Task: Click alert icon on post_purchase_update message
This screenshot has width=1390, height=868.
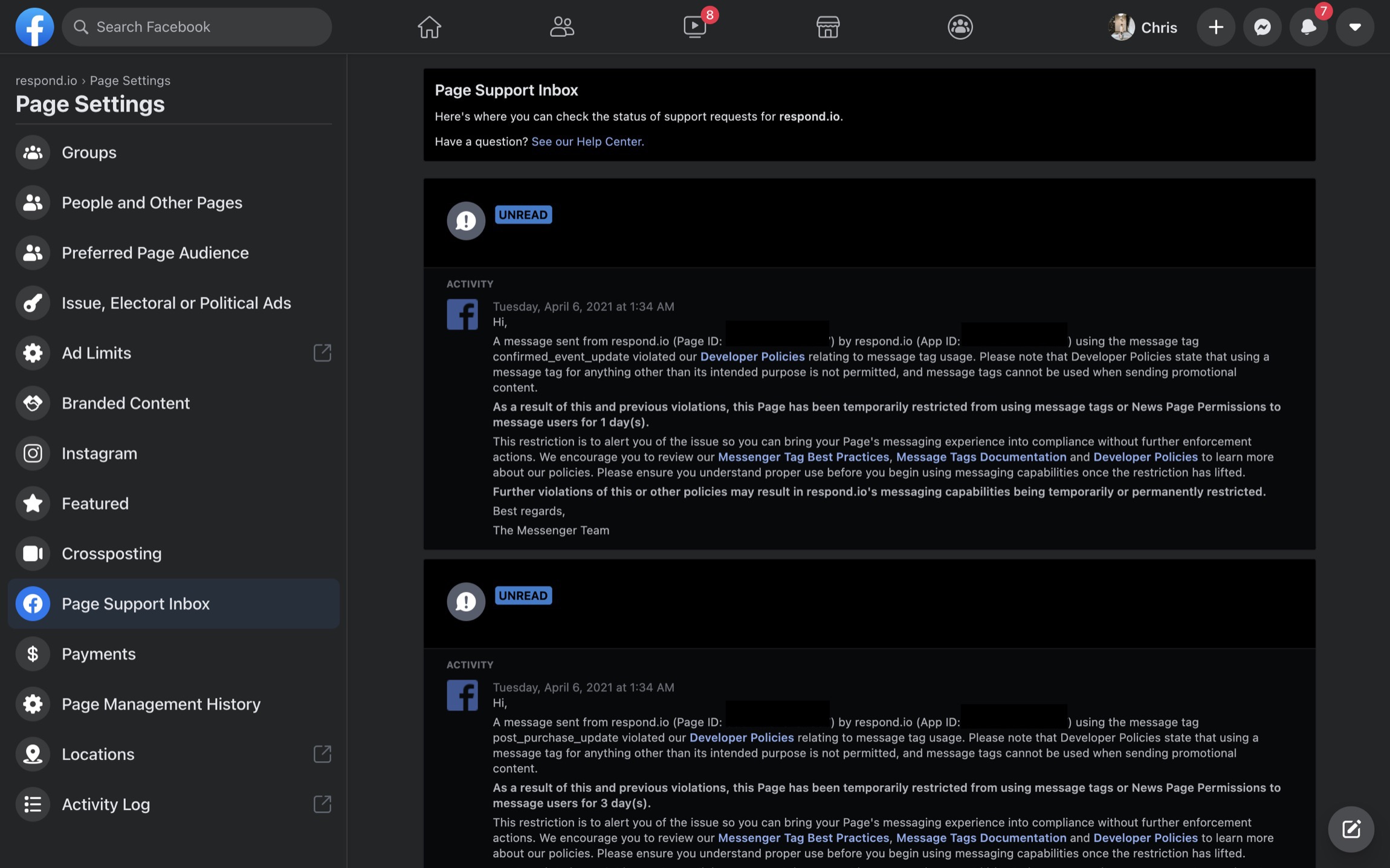Action: [x=466, y=602]
